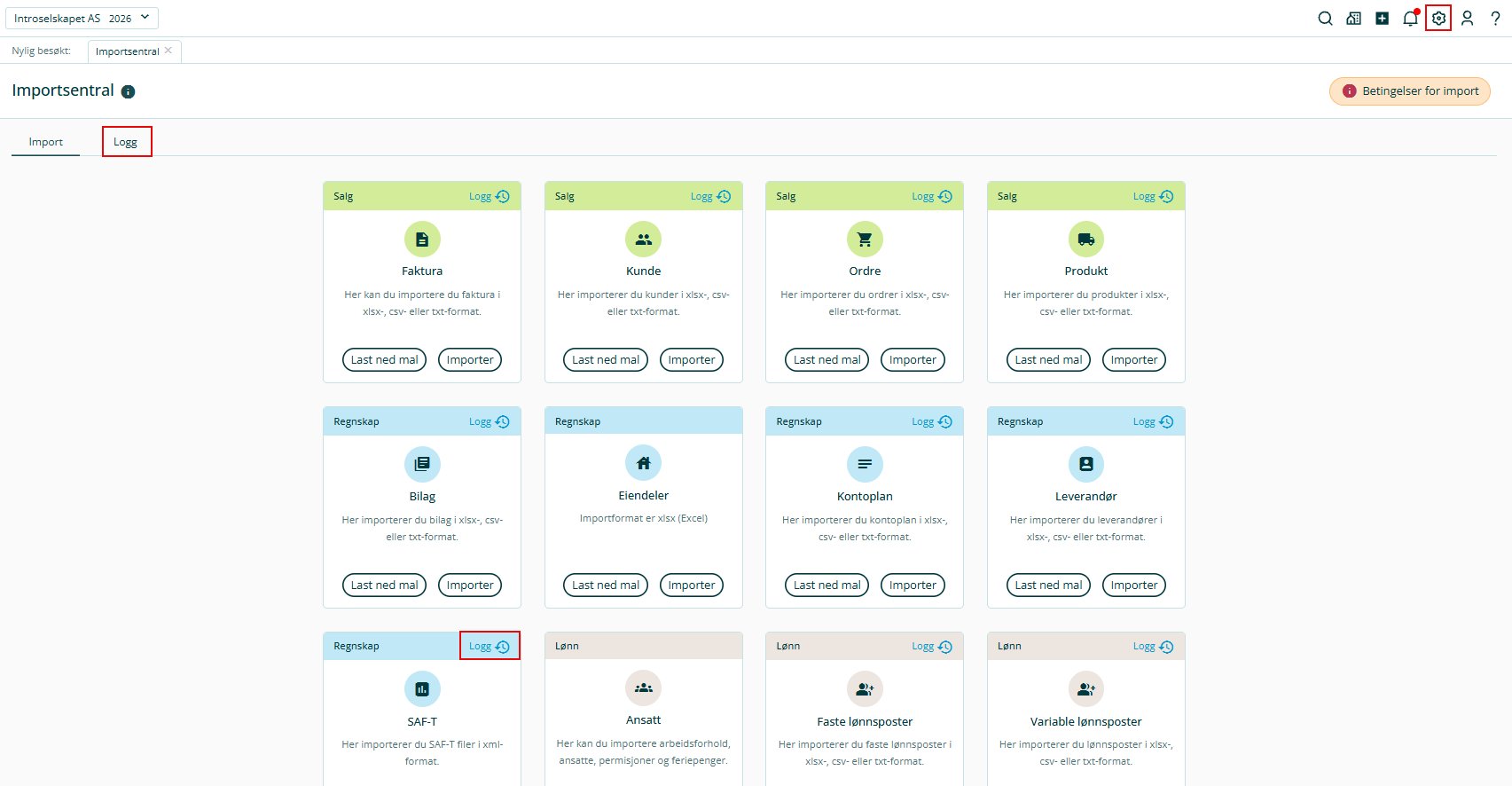Download template for Kunde
Screen dimensions: 1512x786
pos(606,360)
